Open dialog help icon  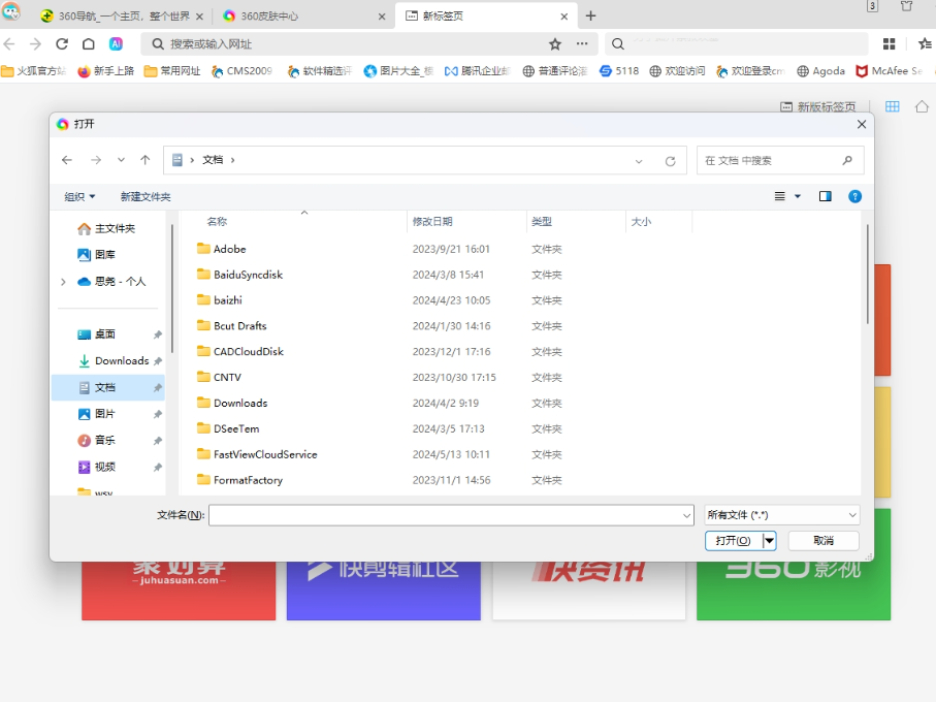855,196
